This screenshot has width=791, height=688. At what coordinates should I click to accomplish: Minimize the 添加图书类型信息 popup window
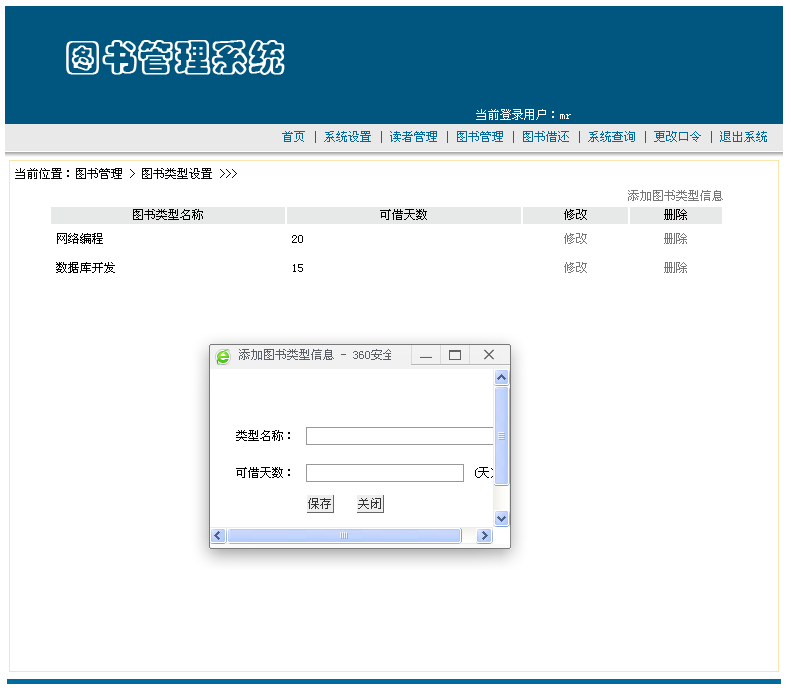click(426, 355)
